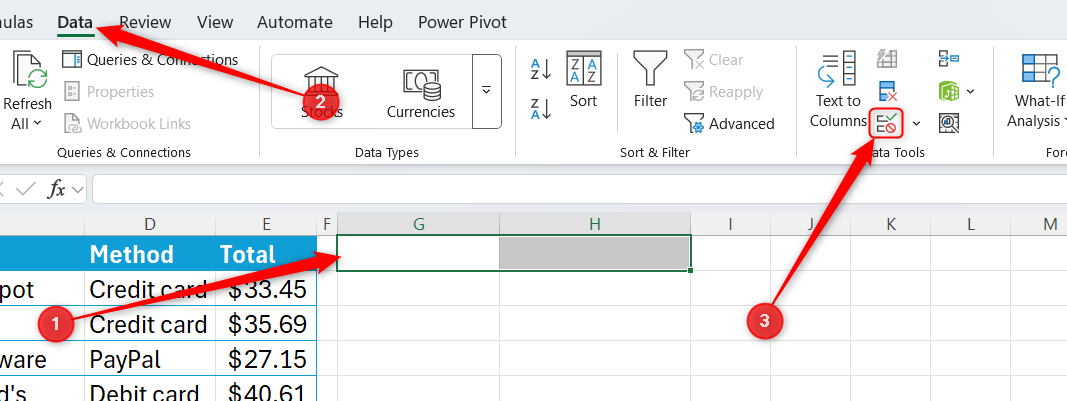Select column D header
The height and width of the screenshot is (401, 1067).
pos(150,224)
